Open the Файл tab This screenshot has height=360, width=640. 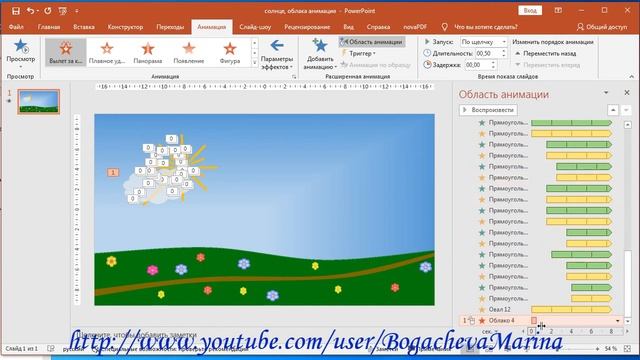click(16, 27)
